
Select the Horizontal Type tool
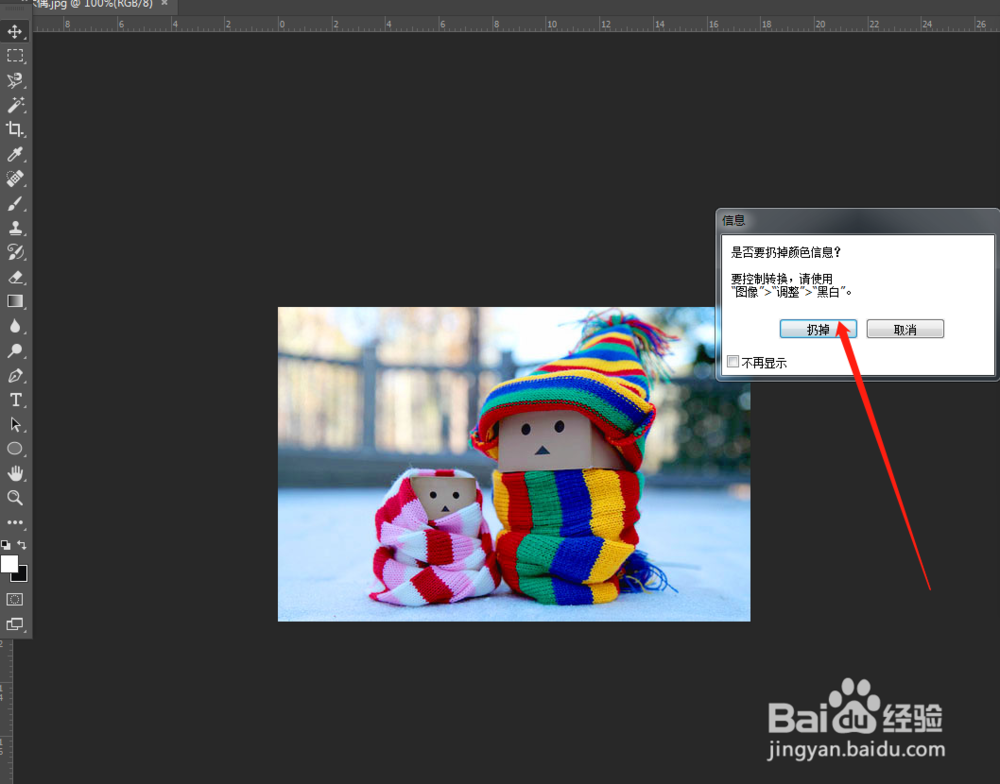click(15, 400)
